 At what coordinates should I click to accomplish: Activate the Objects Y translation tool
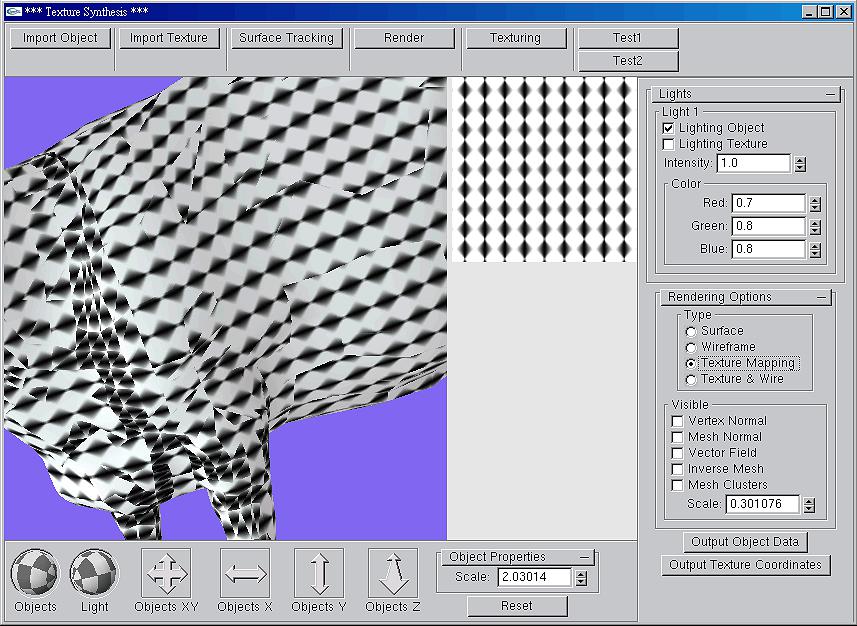(x=317, y=575)
